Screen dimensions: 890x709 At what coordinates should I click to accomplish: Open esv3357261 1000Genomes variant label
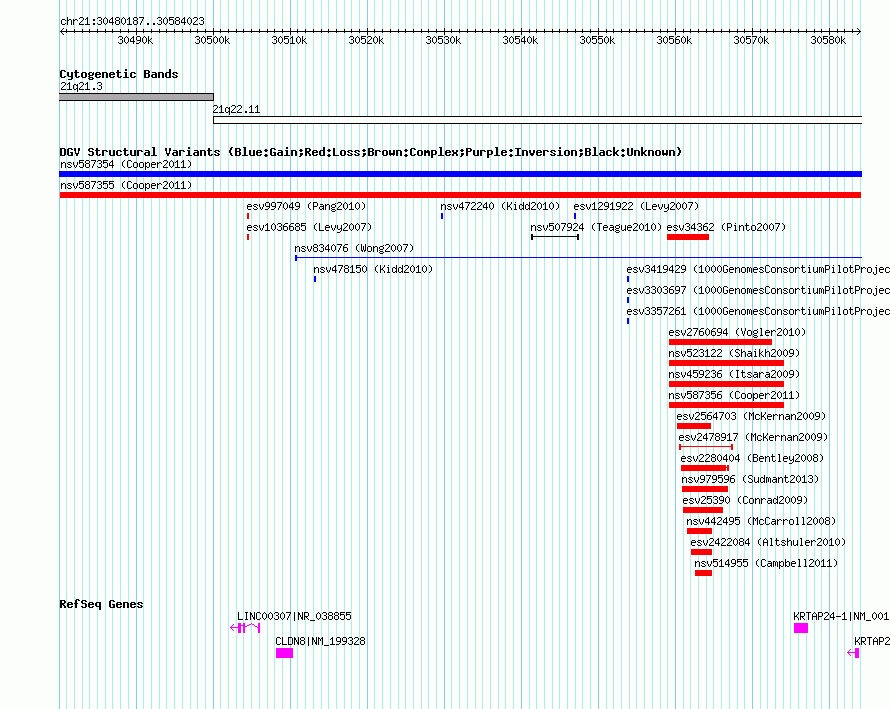758,311
